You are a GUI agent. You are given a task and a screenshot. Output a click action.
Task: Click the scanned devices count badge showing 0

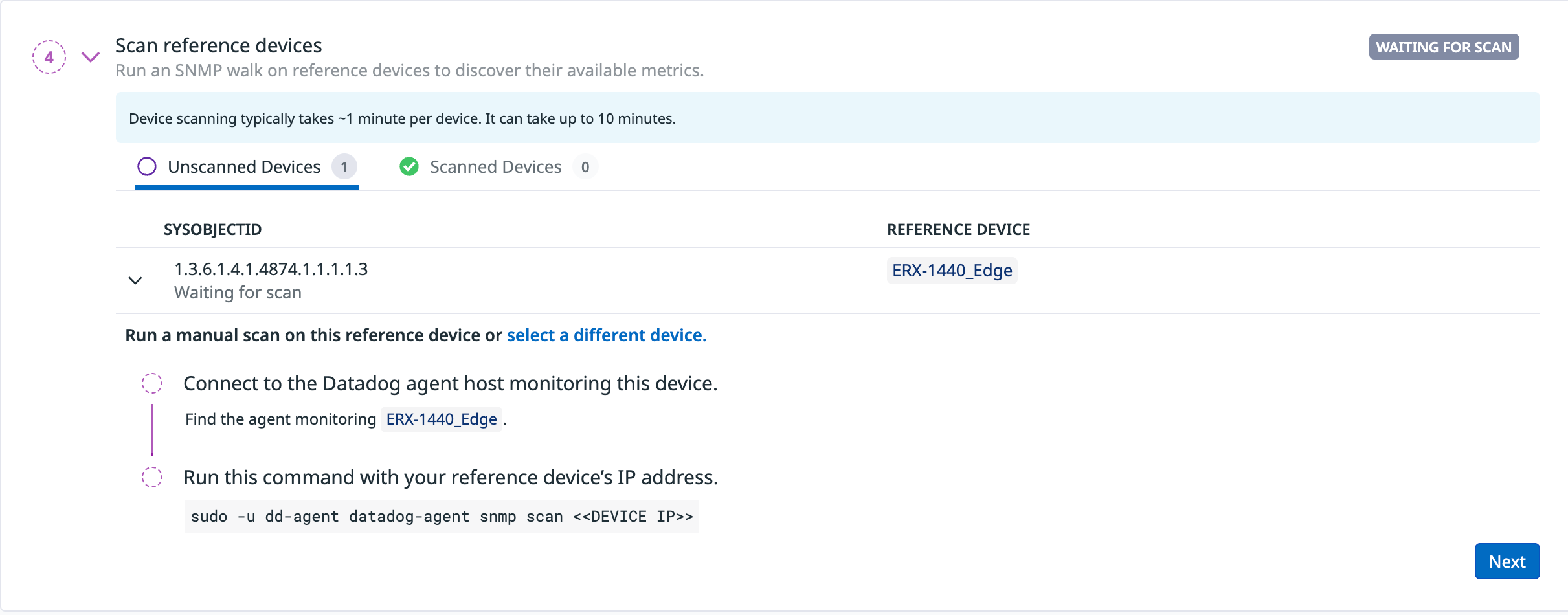click(585, 167)
